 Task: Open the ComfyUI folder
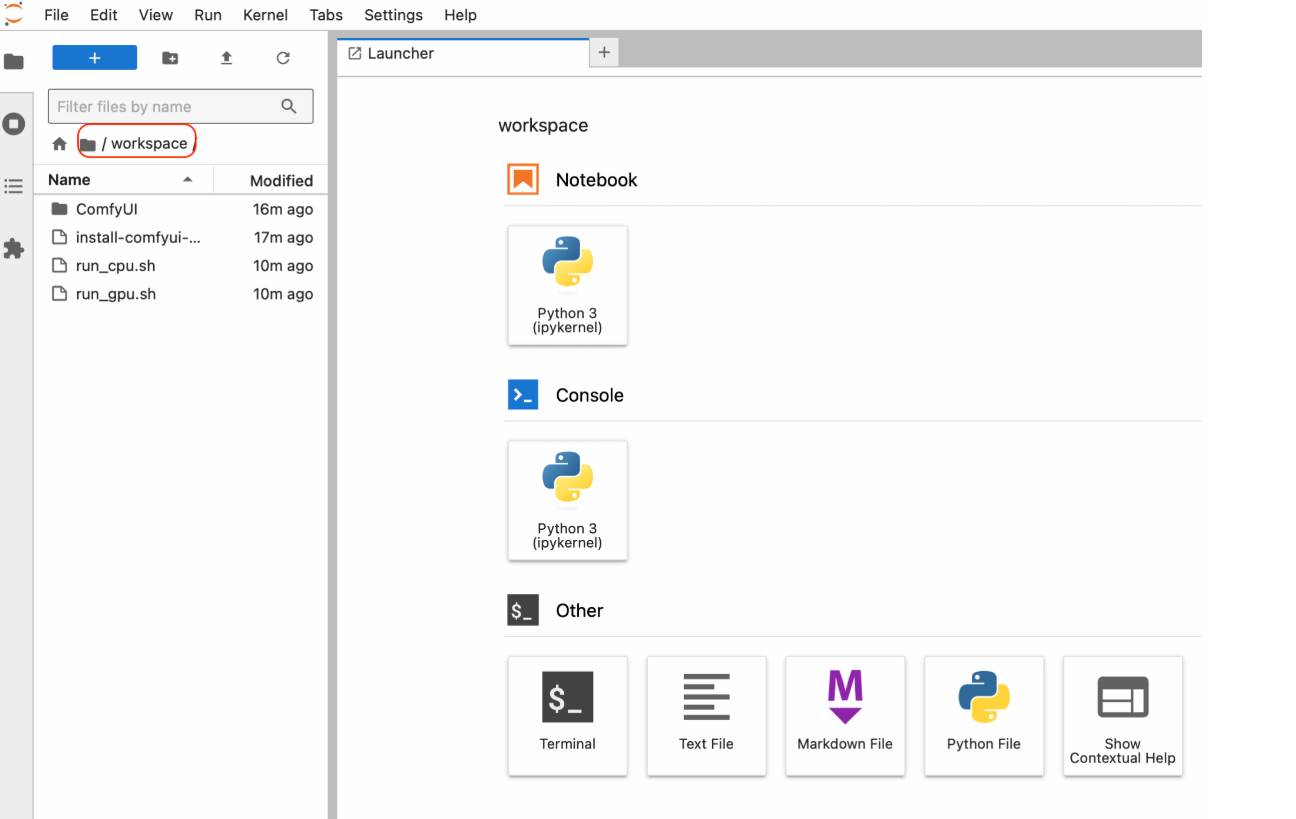[x=106, y=209]
